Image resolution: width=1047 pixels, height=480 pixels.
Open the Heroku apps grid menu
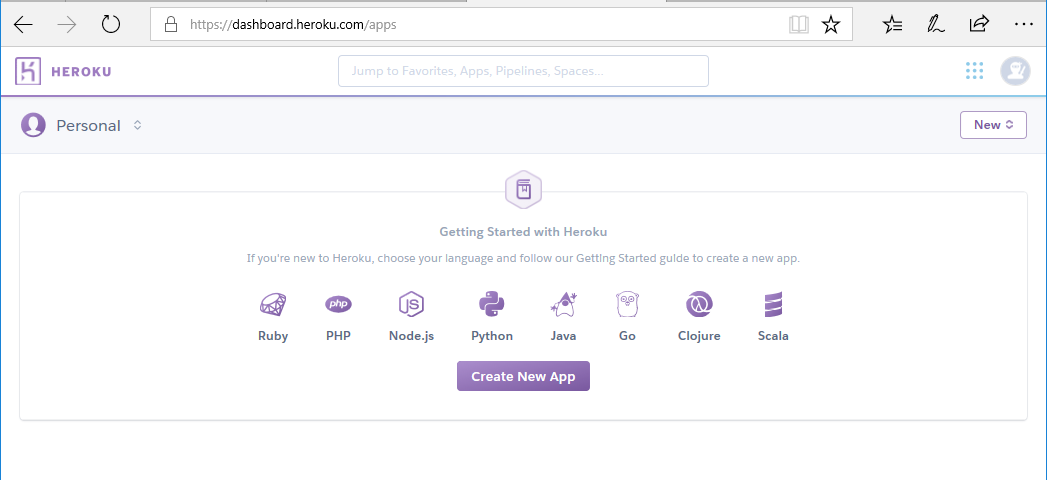pos(974,71)
